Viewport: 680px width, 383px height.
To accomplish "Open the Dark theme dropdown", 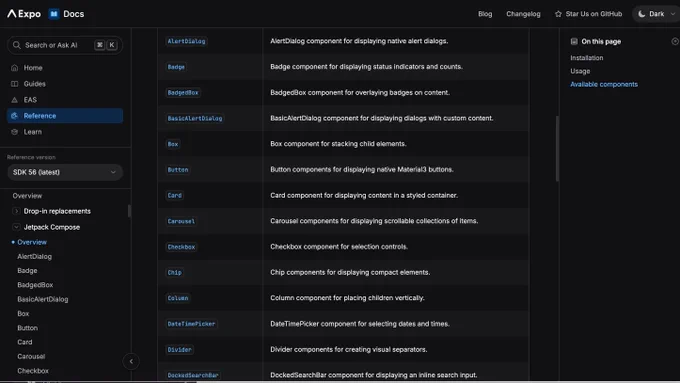I will (x=656, y=14).
